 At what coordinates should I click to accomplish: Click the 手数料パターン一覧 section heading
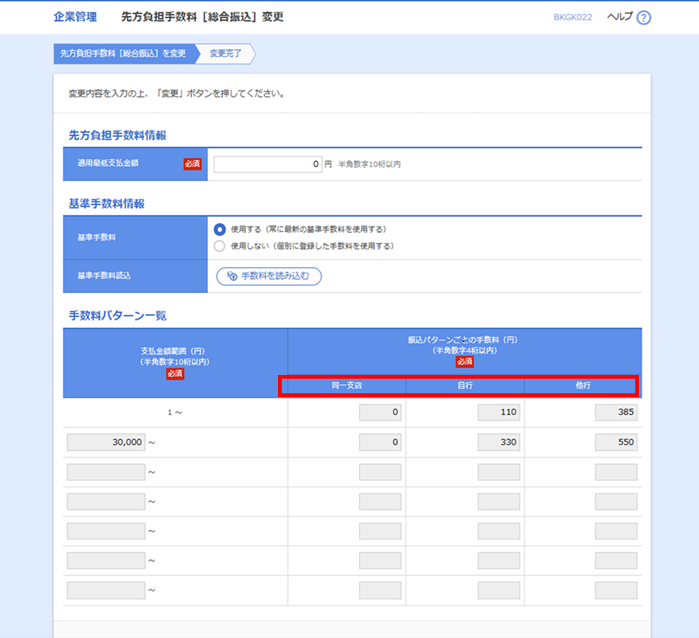[x=117, y=316]
